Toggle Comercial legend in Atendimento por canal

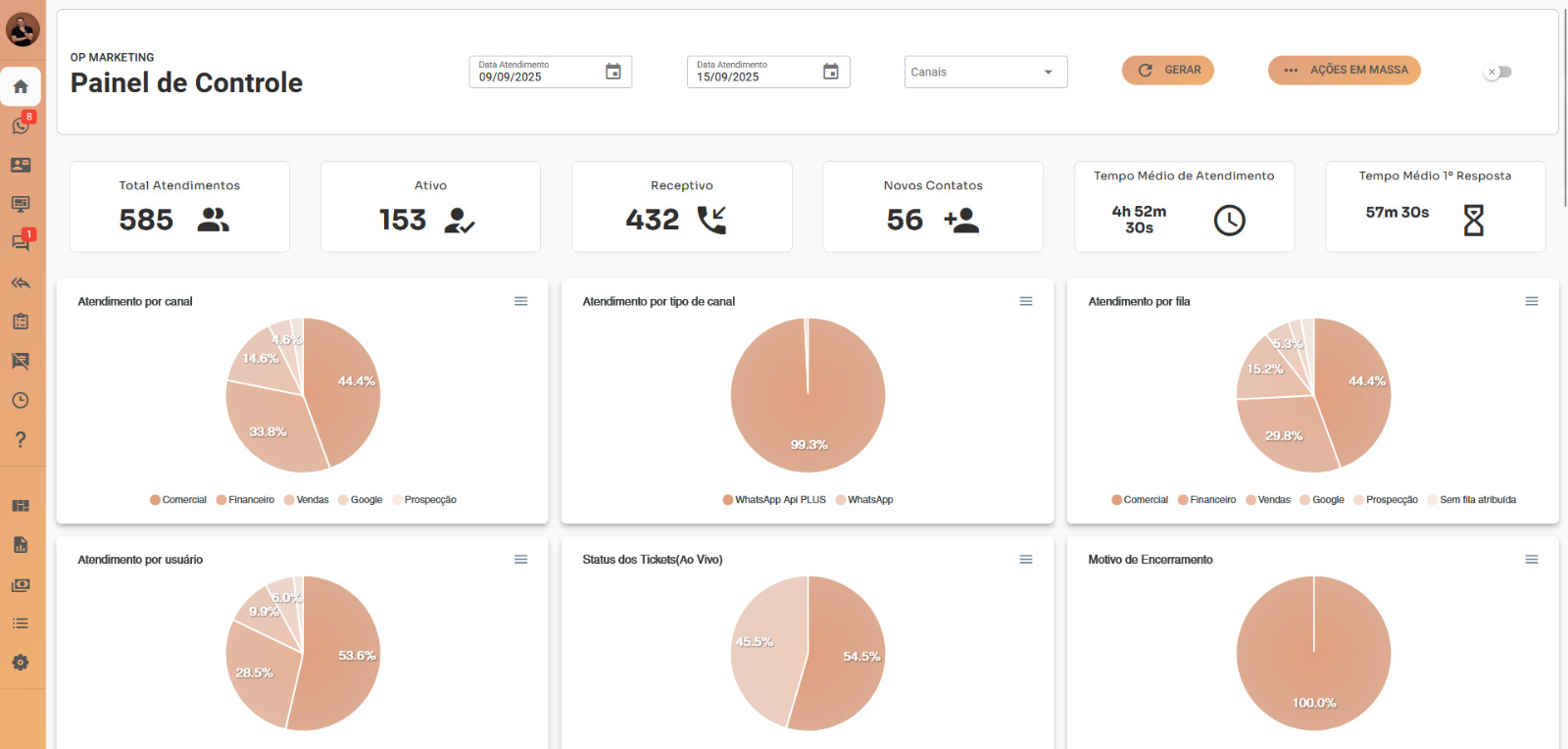tap(178, 500)
